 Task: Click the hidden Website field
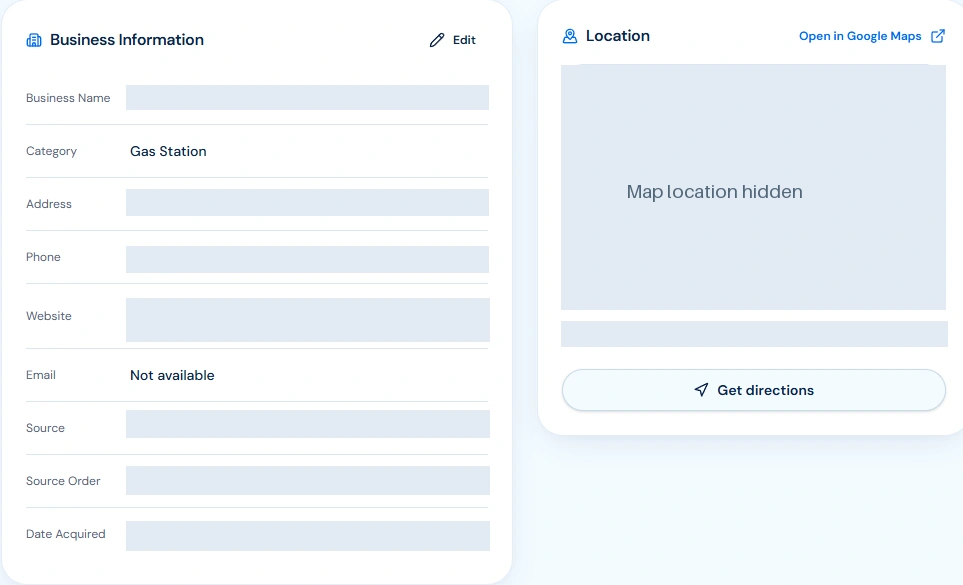(308, 320)
